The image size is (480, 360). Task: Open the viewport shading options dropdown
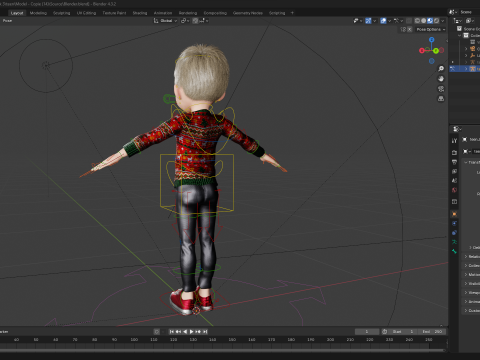(443, 21)
